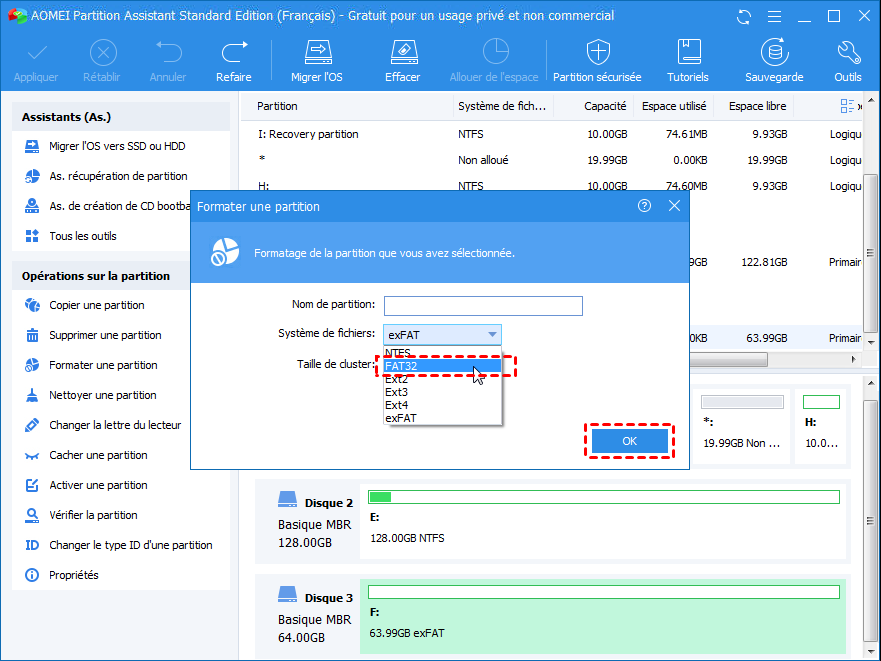
Task: Click the Nom de partition text field
Action: [x=483, y=306]
